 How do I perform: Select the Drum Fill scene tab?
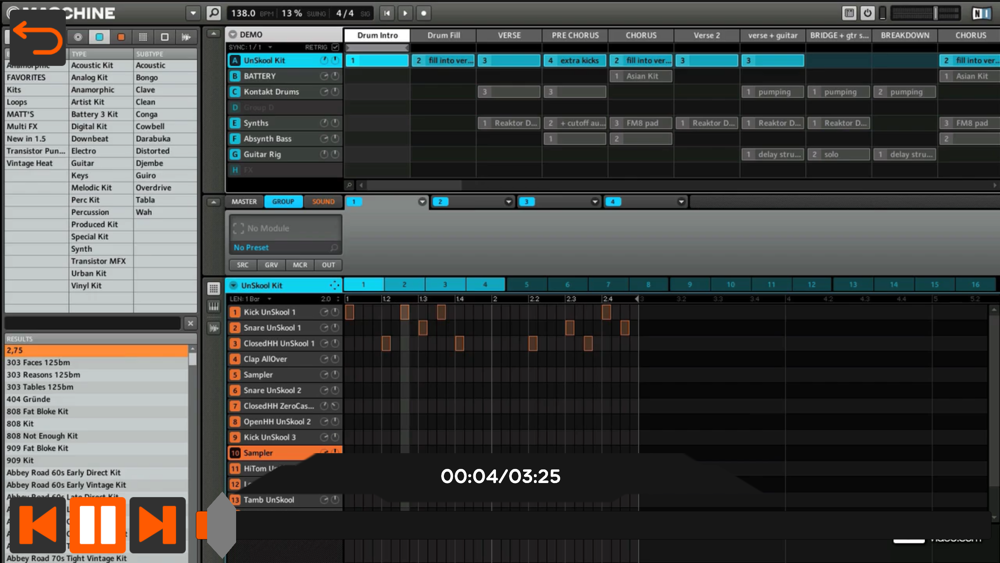[443, 35]
